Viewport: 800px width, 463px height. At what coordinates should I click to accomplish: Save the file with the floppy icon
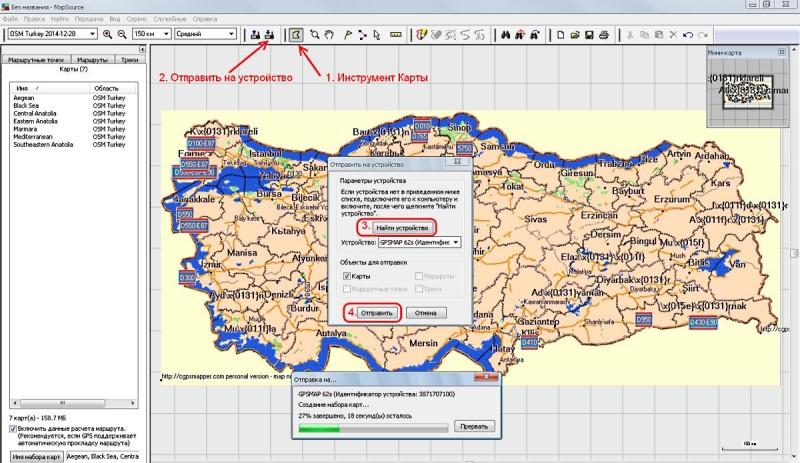(x=589, y=35)
